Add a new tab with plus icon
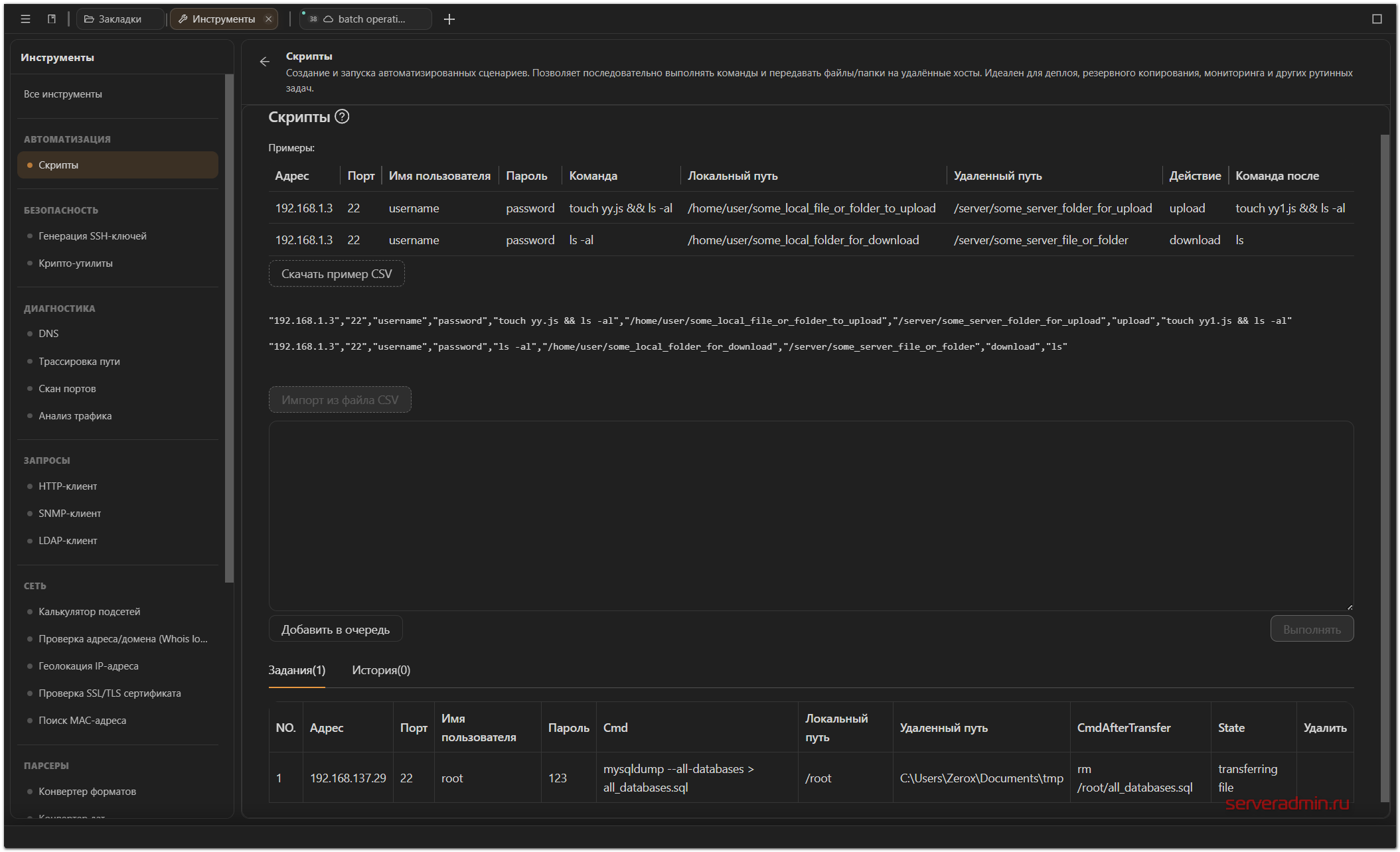This screenshot has width=1400, height=852. (x=449, y=19)
